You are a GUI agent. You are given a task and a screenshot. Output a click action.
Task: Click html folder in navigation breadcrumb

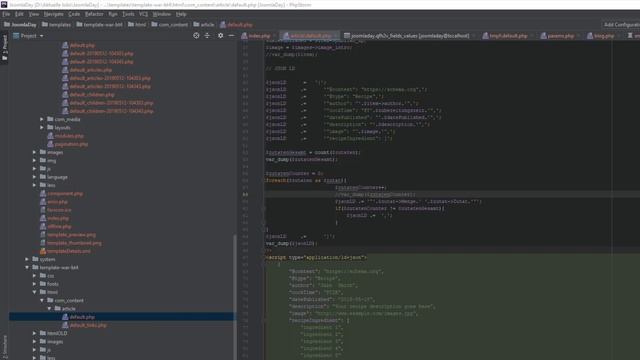[137, 24]
